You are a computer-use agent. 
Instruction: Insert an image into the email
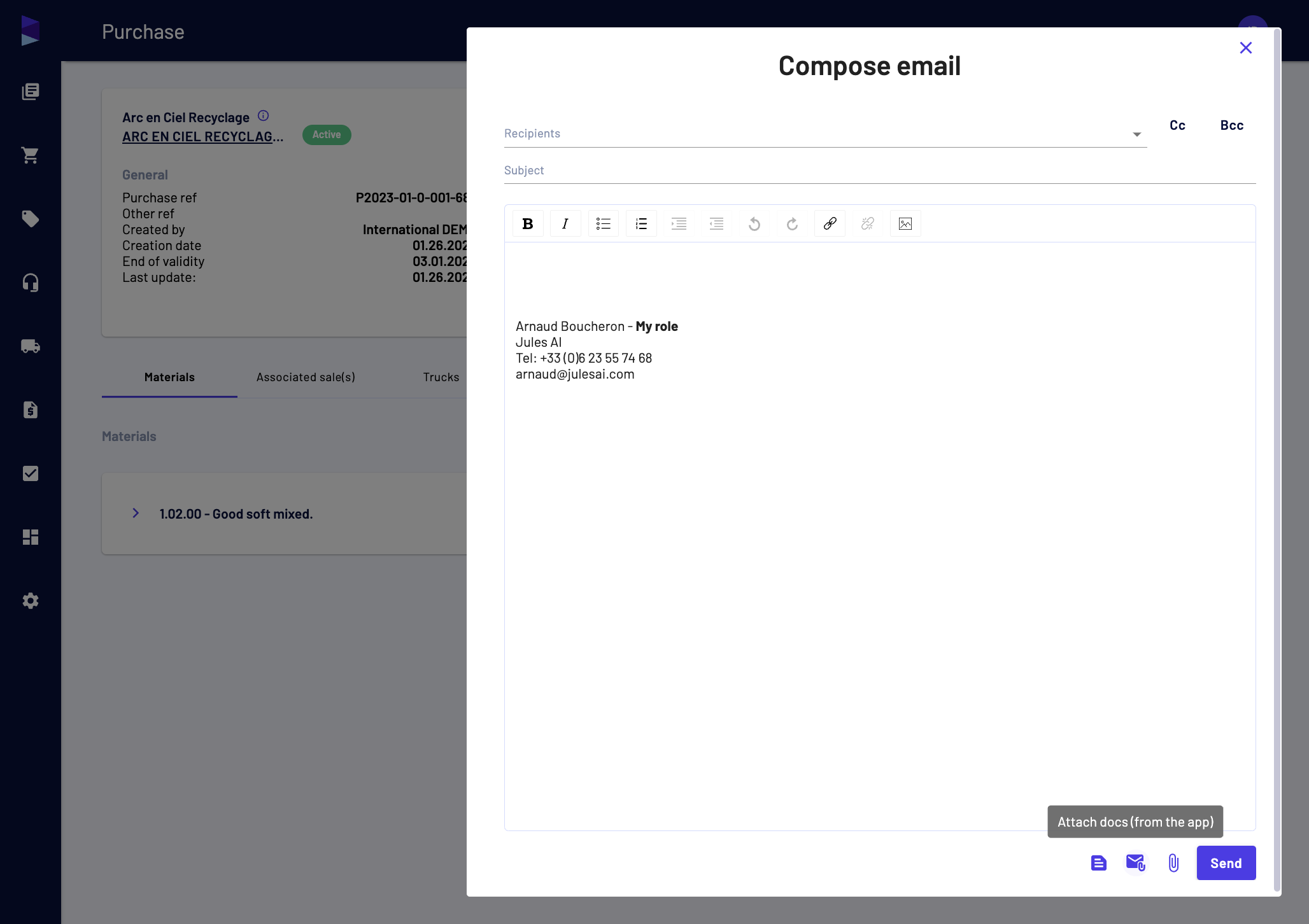(x=905, y=223)
